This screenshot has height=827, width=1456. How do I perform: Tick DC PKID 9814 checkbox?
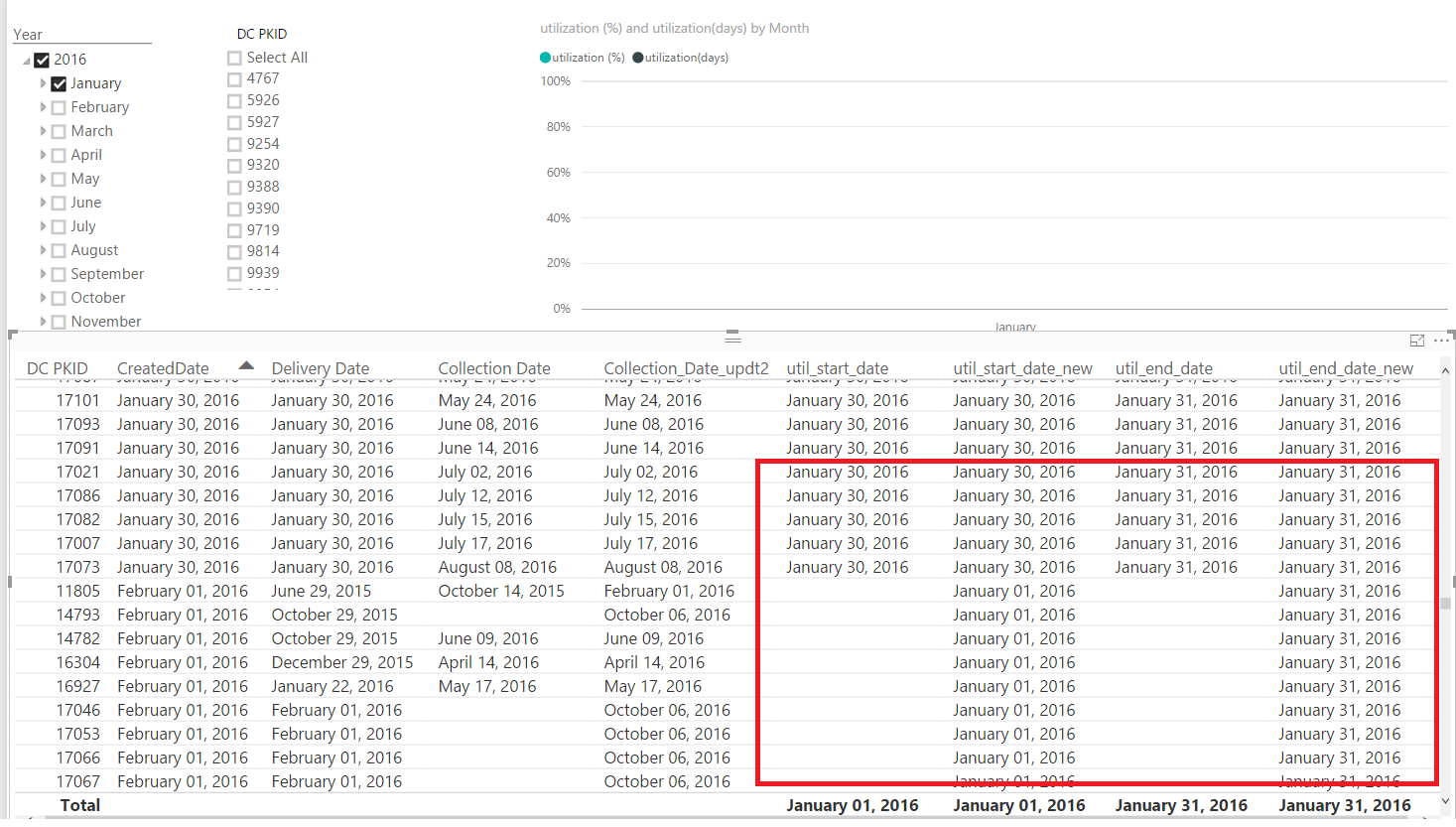234,251
